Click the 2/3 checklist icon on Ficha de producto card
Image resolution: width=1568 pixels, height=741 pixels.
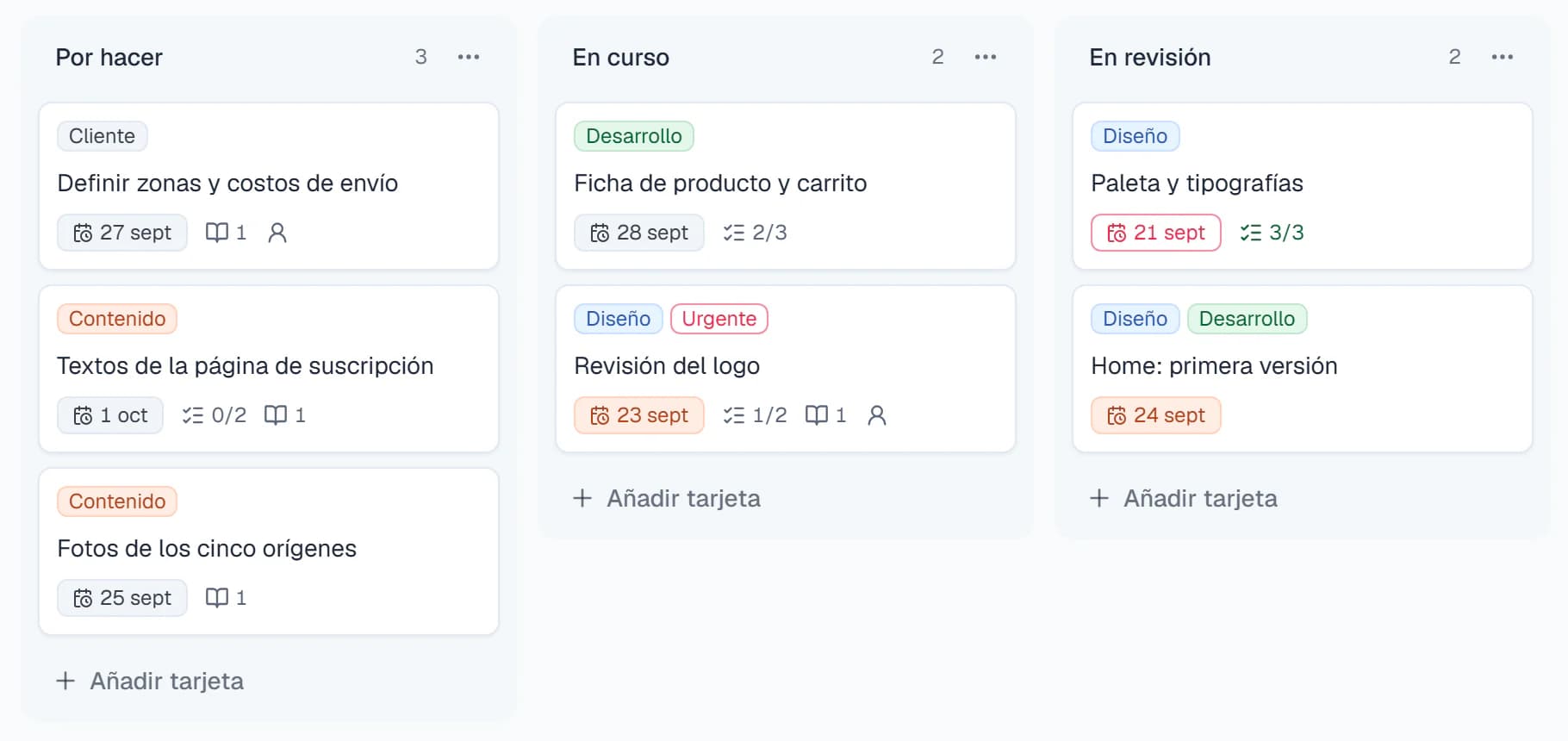coord(734,233)
